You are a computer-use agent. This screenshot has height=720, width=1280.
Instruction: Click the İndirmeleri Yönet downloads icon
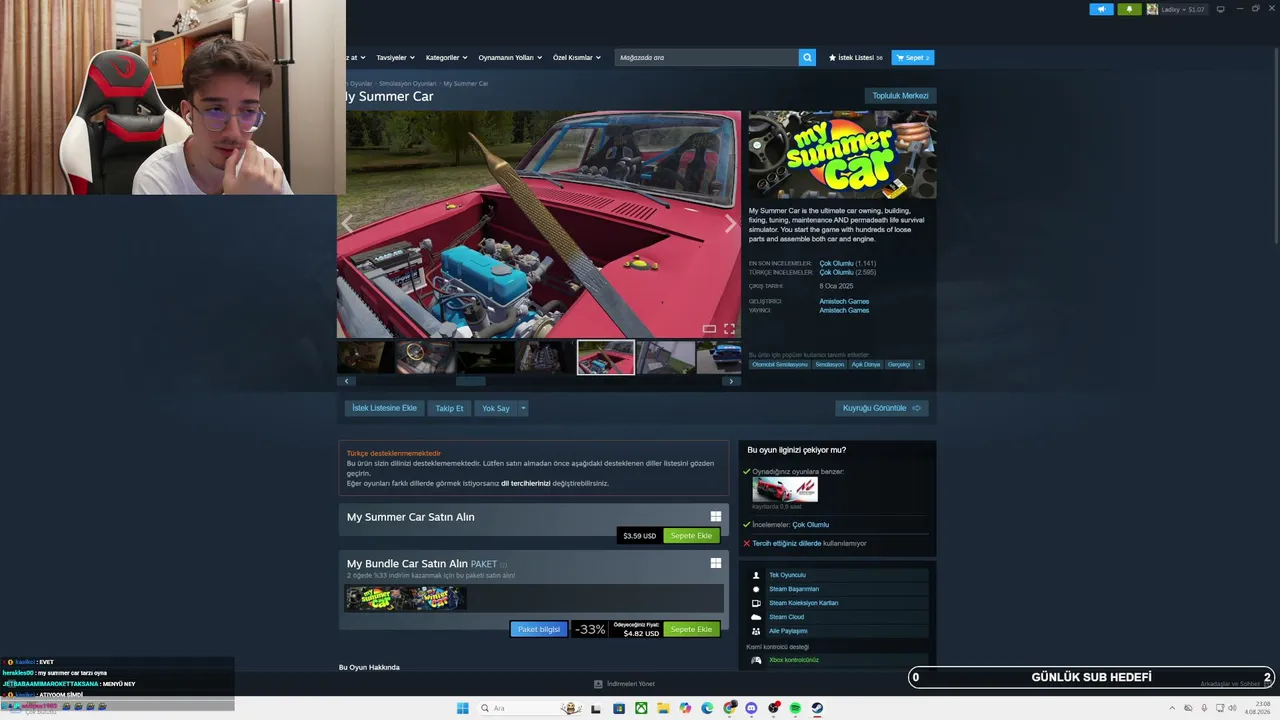(x=598, y=684)
